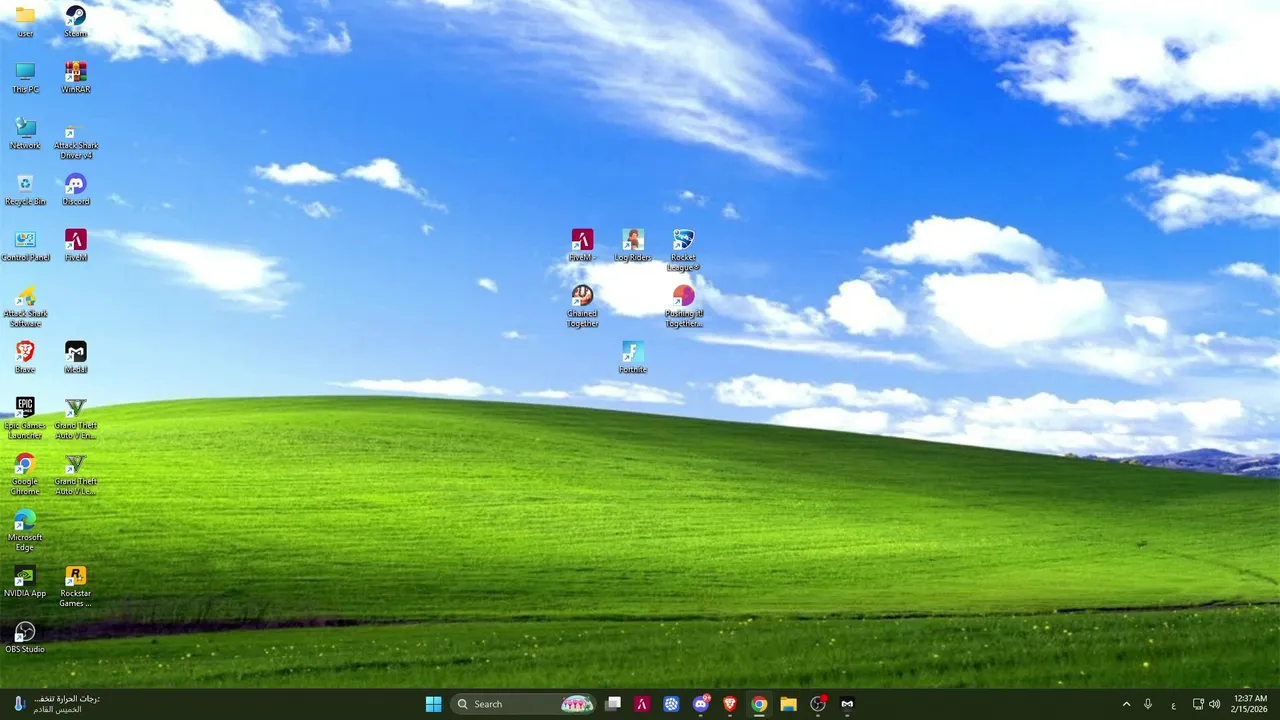Click the microphone icon in the system tray
The height and width of the screenshot is (720, 1280).
(1148, 704)
